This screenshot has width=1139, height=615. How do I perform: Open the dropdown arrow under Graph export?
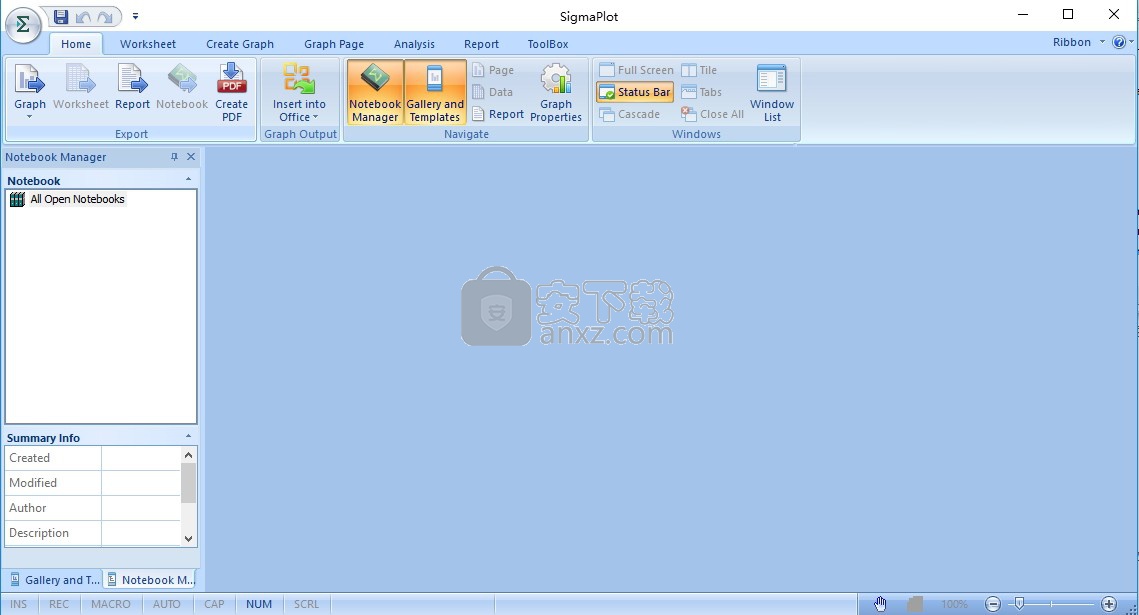point(30,117)
